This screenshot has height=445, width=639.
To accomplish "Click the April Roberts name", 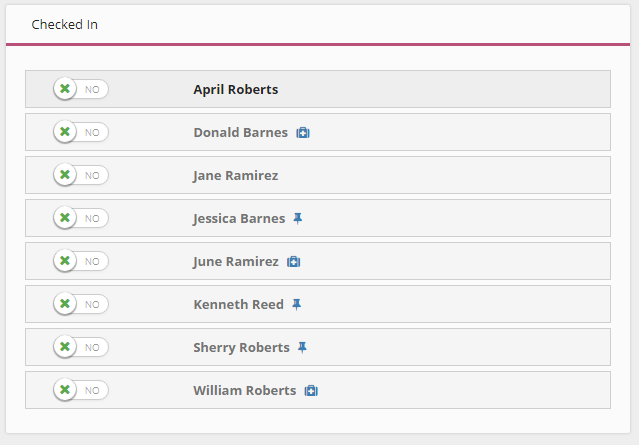I will click(236, 89).
